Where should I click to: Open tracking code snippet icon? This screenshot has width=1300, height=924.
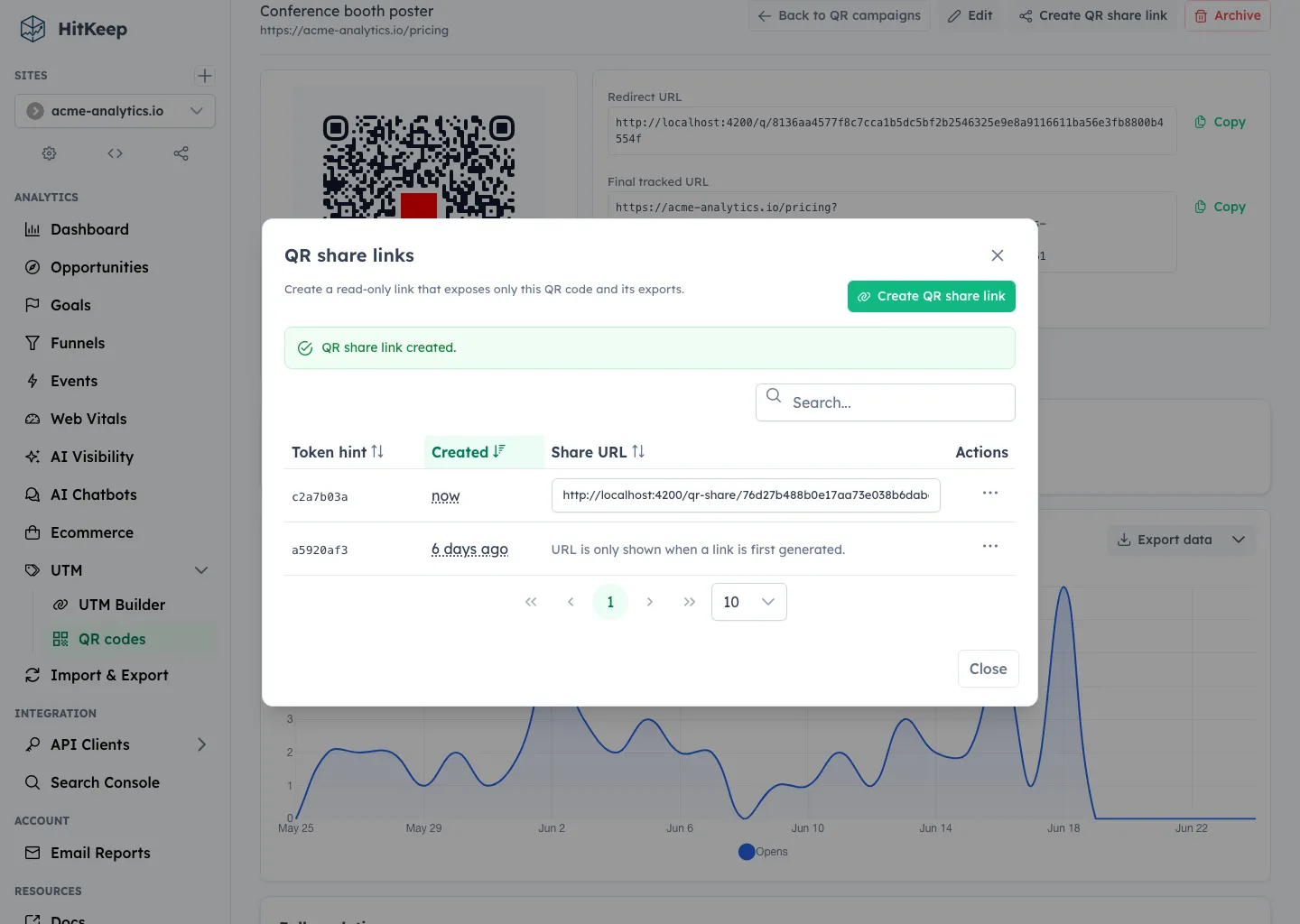(115, 153)
